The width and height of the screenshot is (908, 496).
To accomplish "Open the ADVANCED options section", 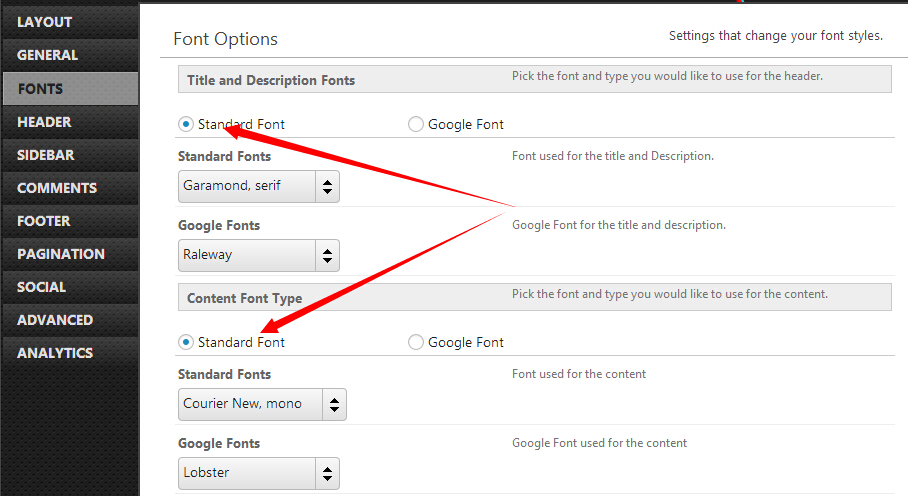I will point(55,320).
